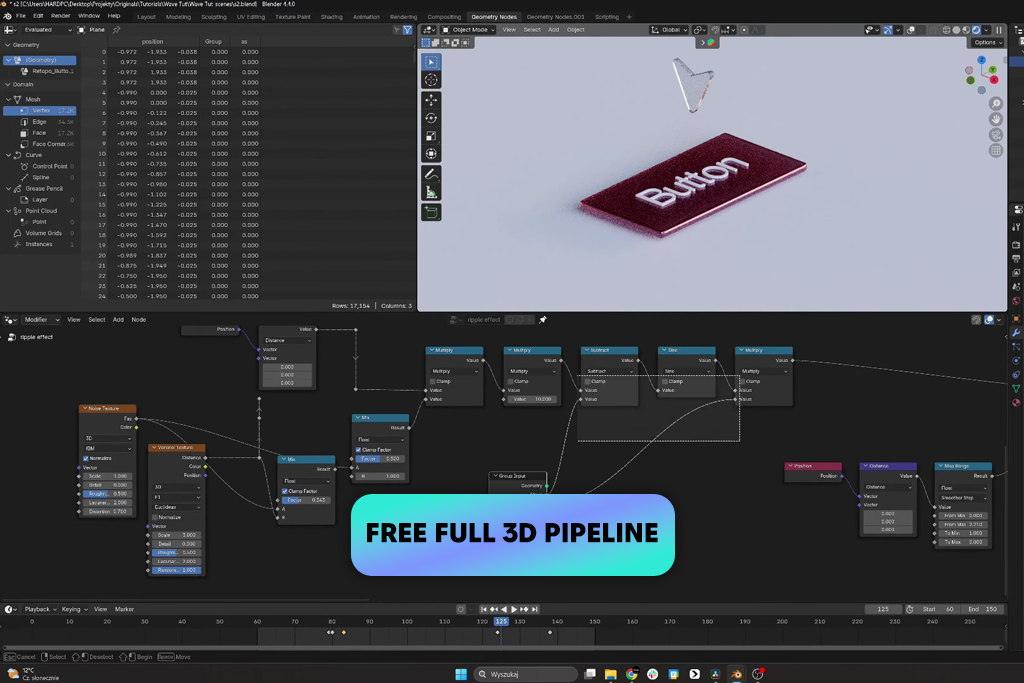The width and height of the screenshot is (1024, 683).
Task: Pick the Scale tool in viewport toolbar
Action: 431,136
